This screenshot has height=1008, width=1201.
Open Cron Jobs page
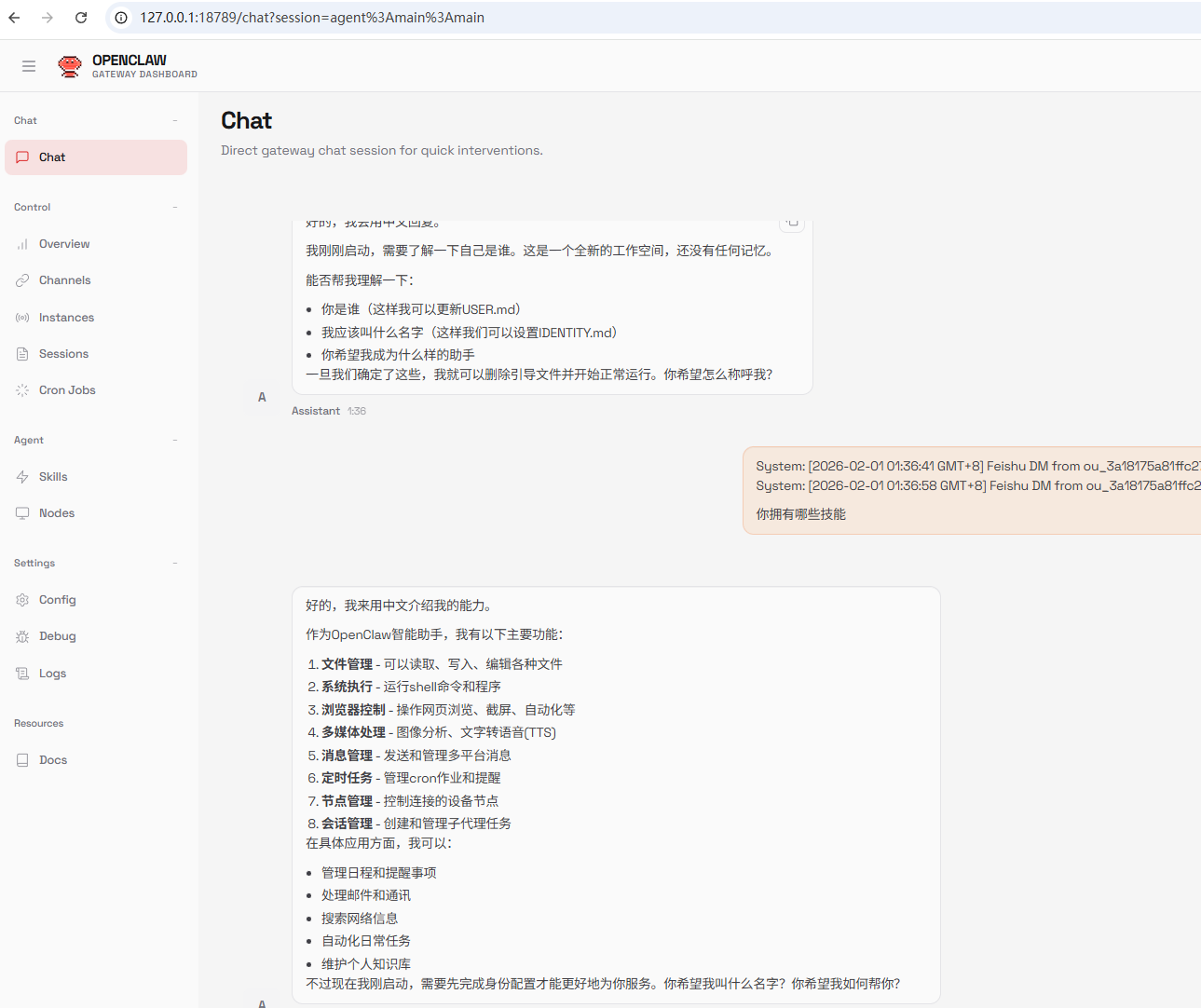click(x=96, y=390)
